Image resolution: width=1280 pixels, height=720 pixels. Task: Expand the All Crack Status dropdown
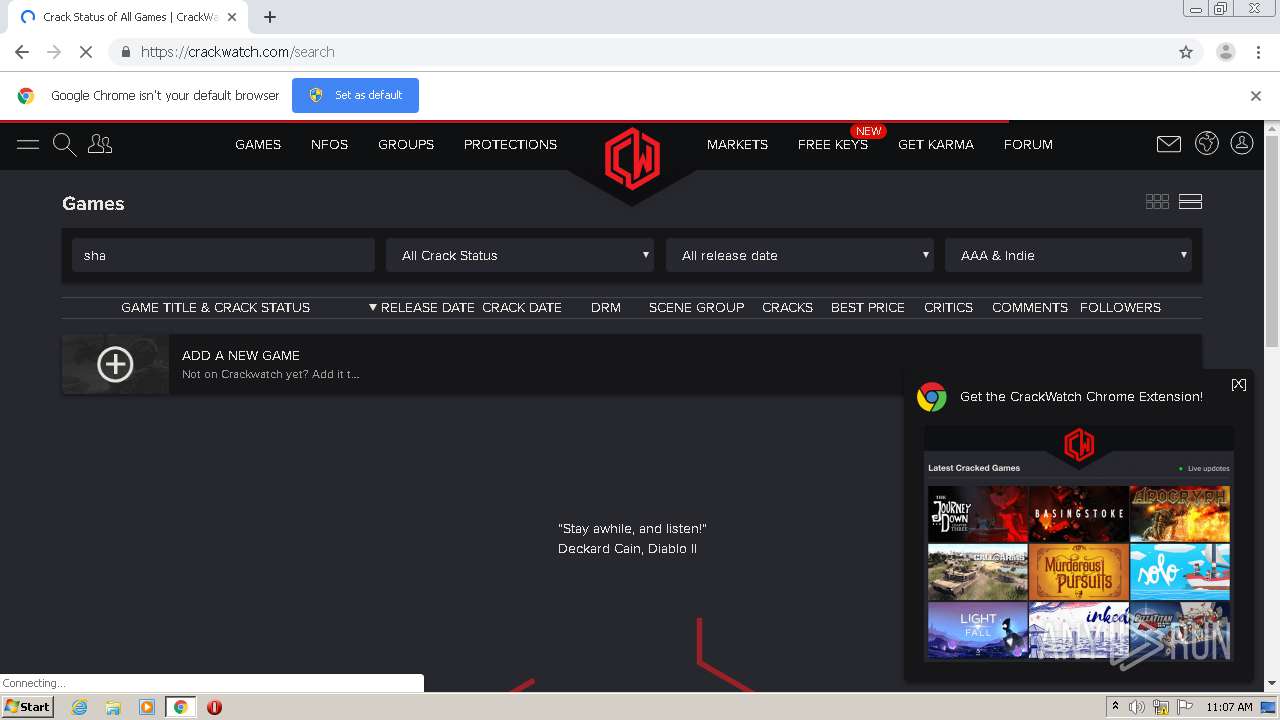(520, 255)
